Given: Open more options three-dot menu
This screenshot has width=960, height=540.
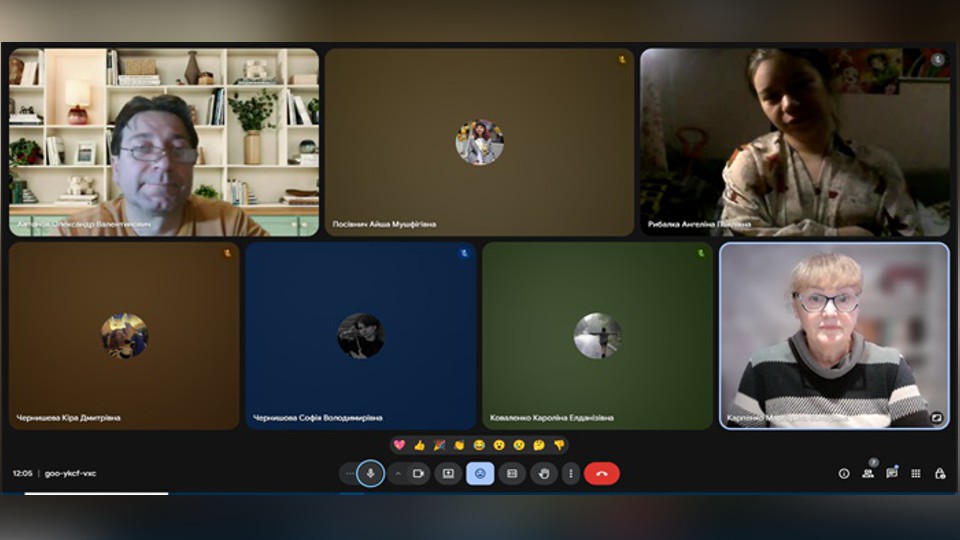Looking at the screenshot, I should click(571, 473).
